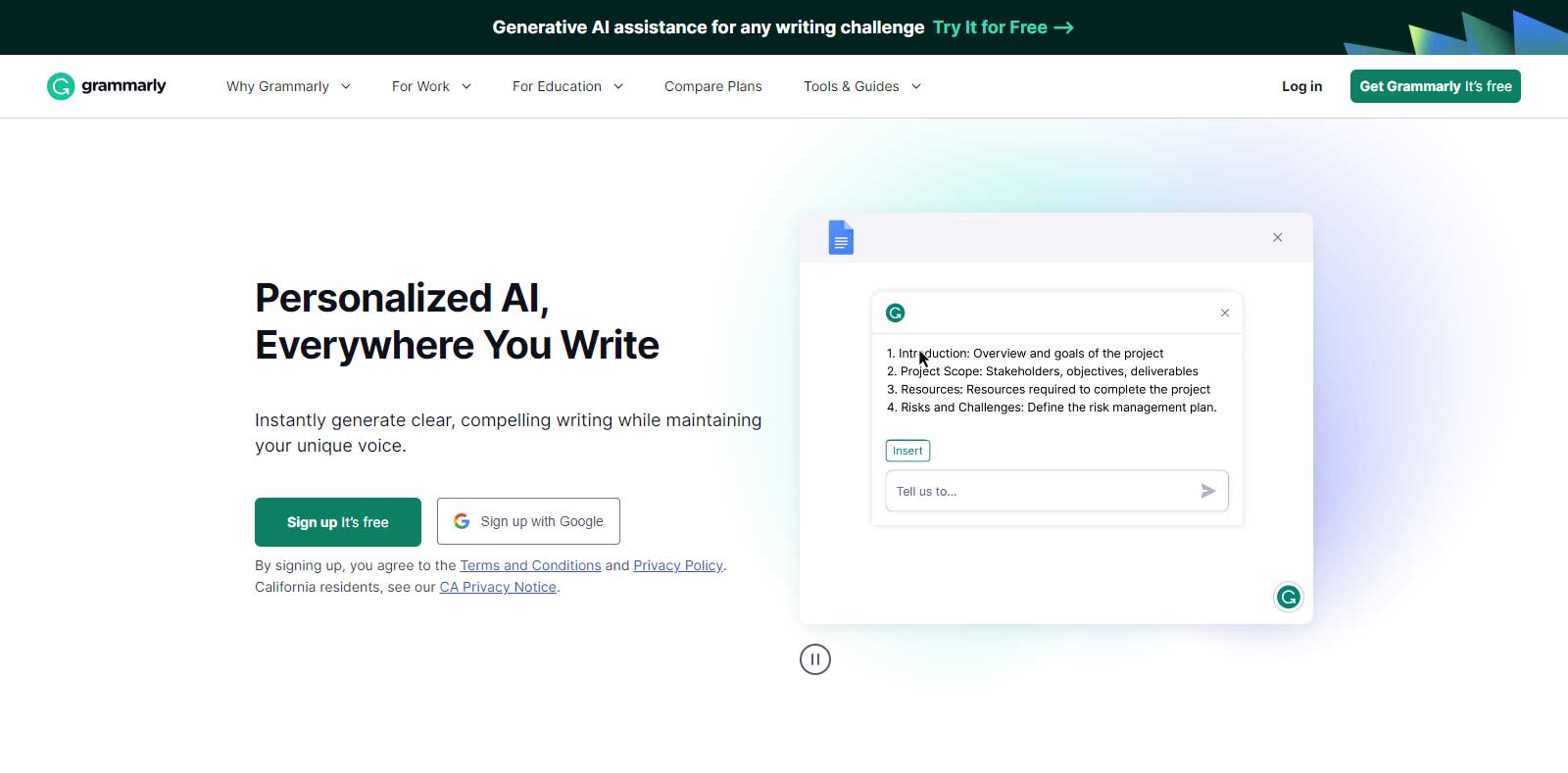The height and width of the screenshot is (773, 1568).
Task: Click the Log in link
Action: point(1301,86)
